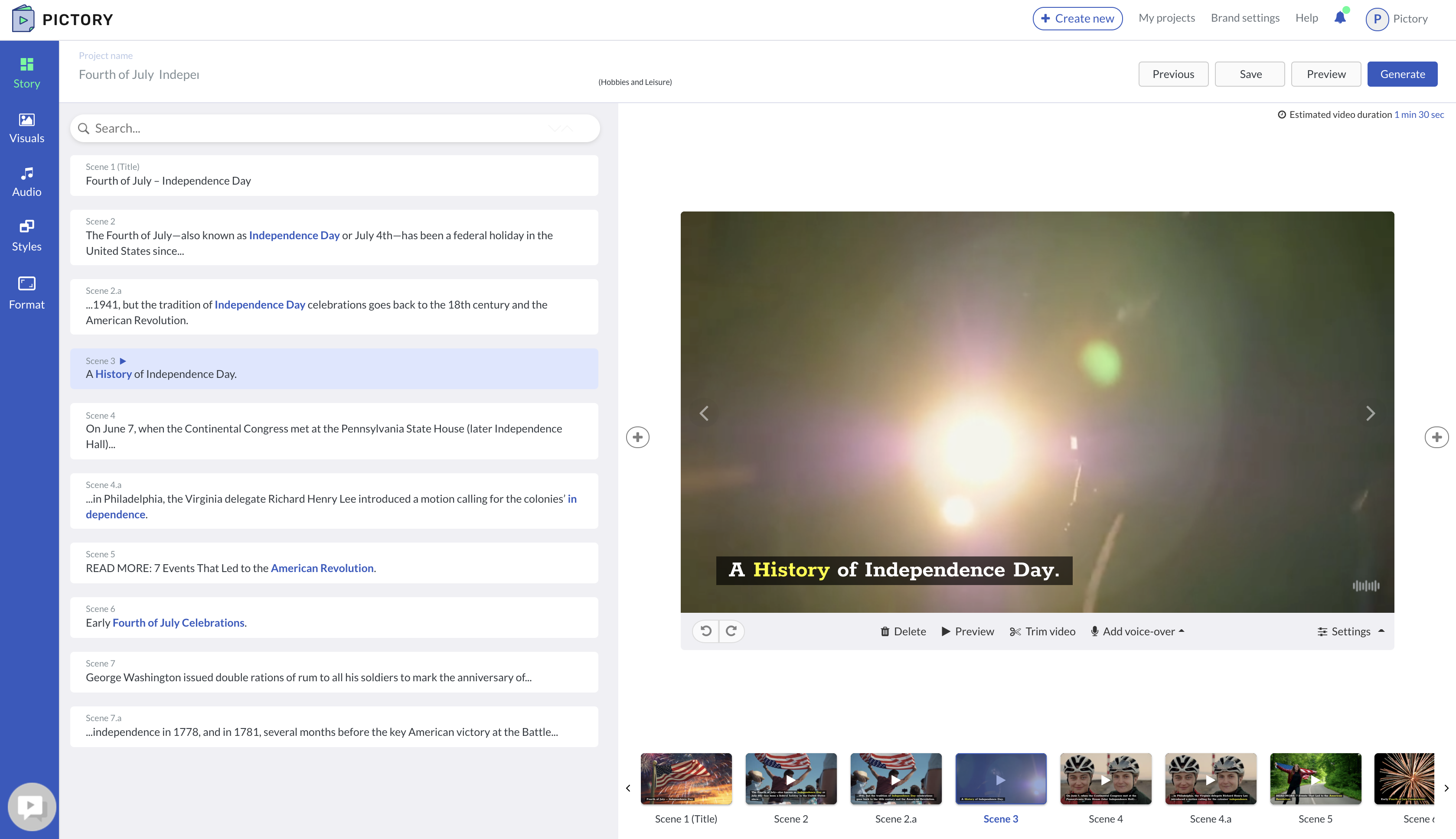Click the undo arrow button

tap(706, 631)
